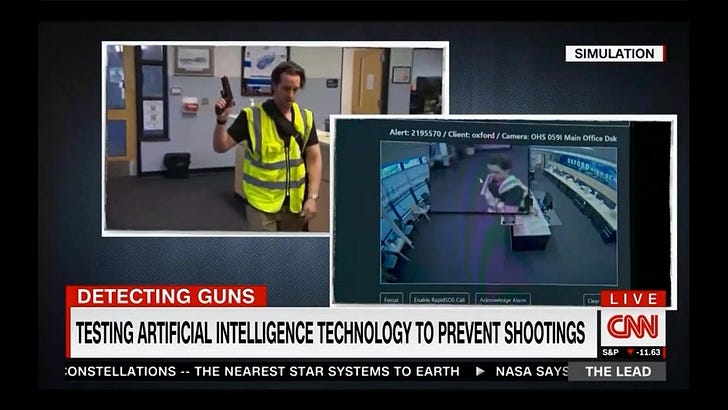Screen dimensions: 728x410
Task: Click the triangle separator in news ticker
Action: [x=480, y=371]
